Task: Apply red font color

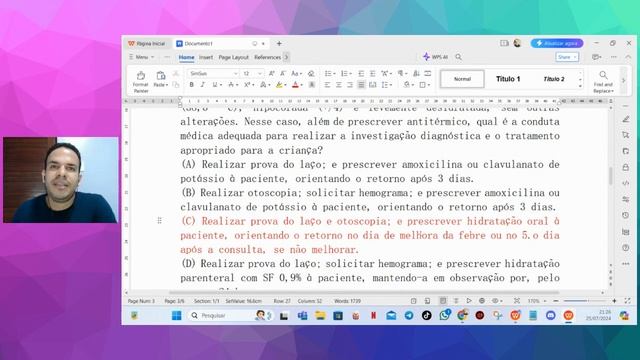Action: point(296,85)
